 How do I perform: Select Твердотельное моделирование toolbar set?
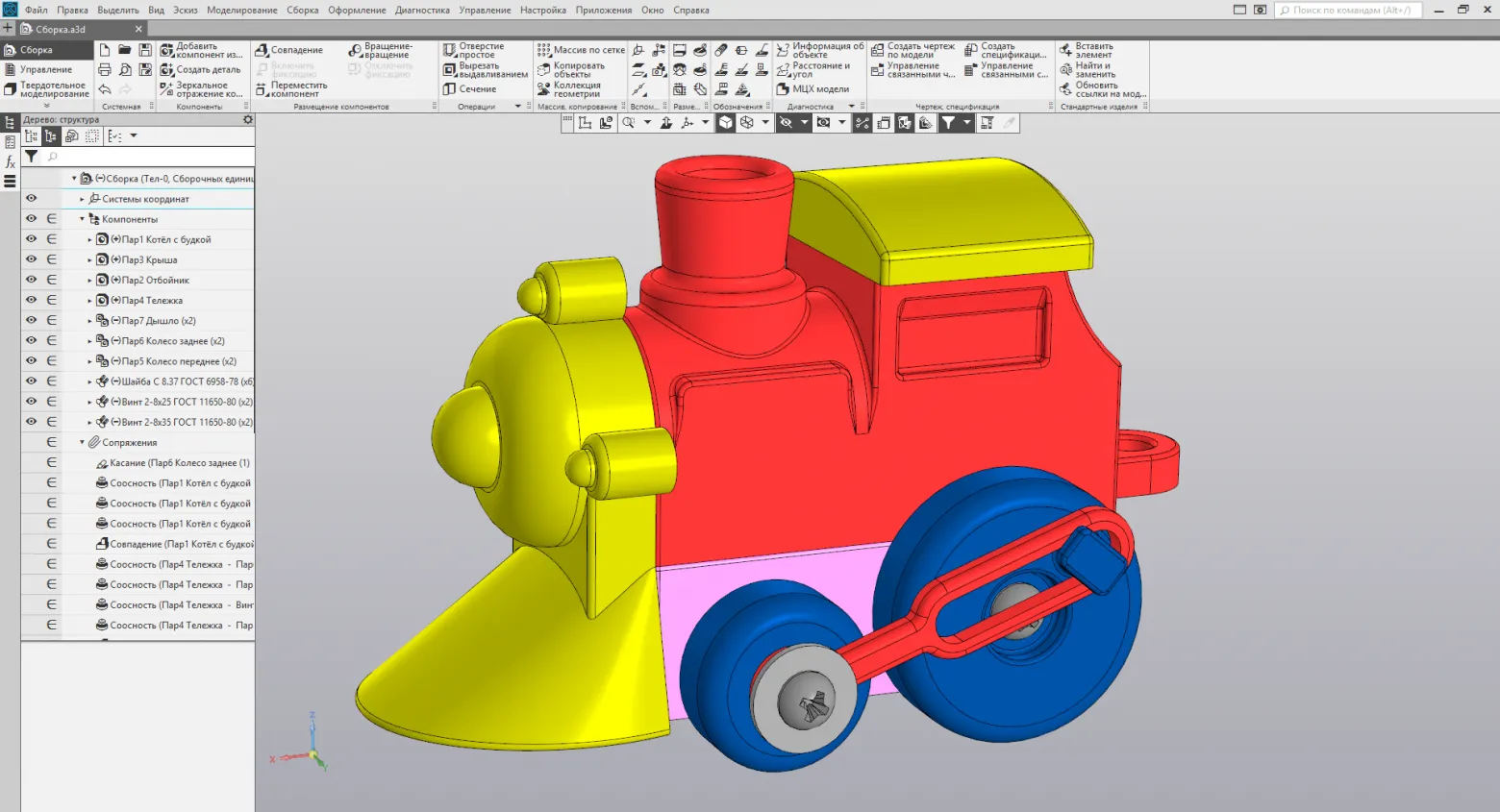[x=46, y=89]
